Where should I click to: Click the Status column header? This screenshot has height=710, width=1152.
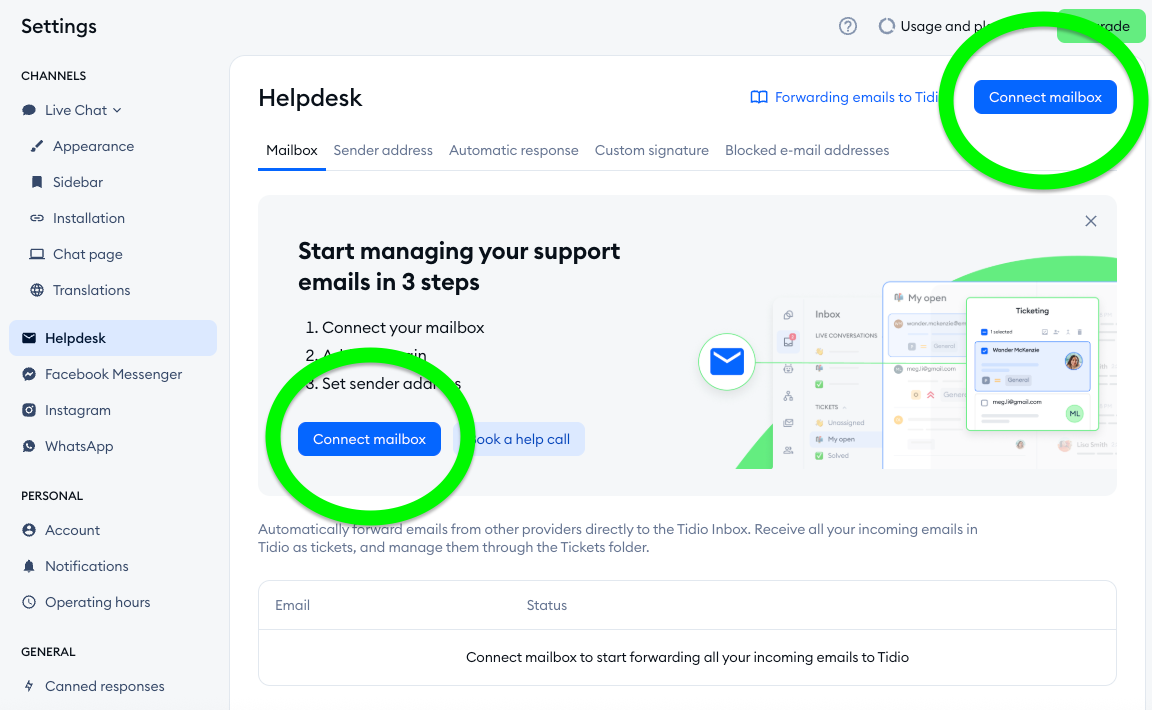pyautogui.click(x=547, y=605)
